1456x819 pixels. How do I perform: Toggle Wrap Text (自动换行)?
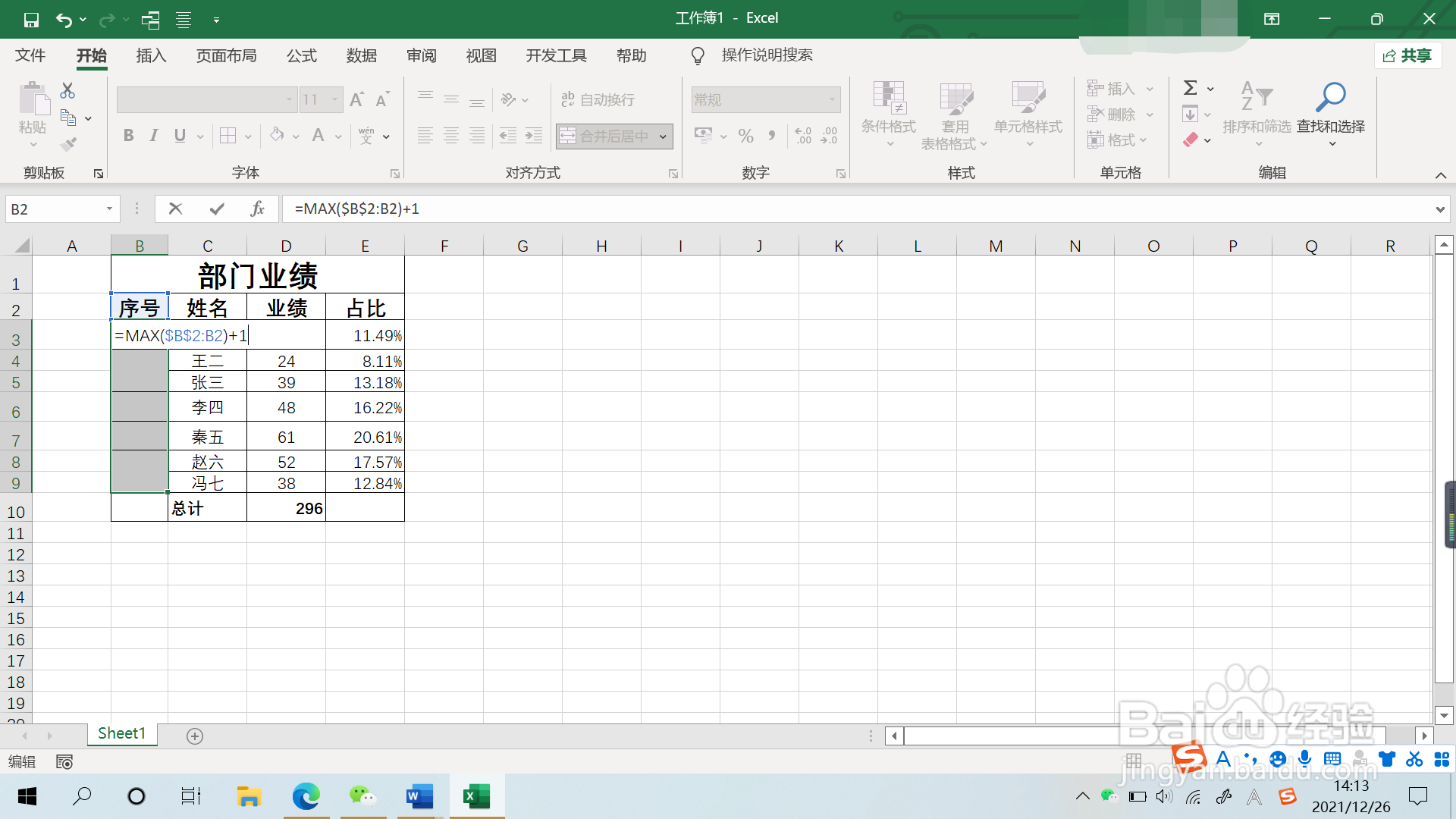pos(598,99)
